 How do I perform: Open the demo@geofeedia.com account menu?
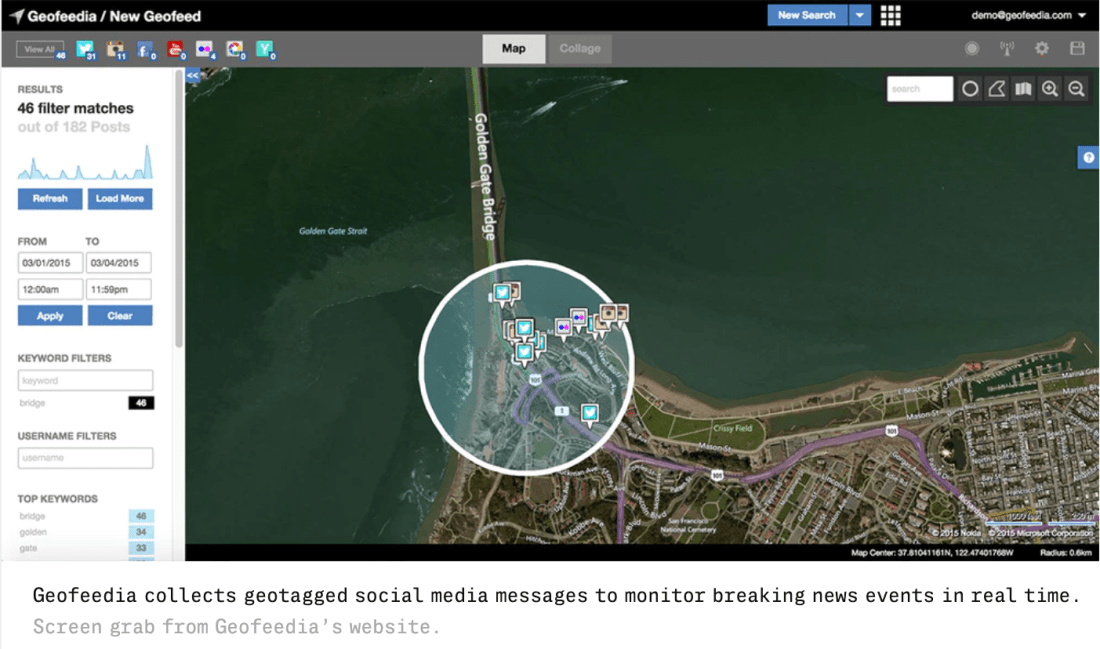(1028, 15)
